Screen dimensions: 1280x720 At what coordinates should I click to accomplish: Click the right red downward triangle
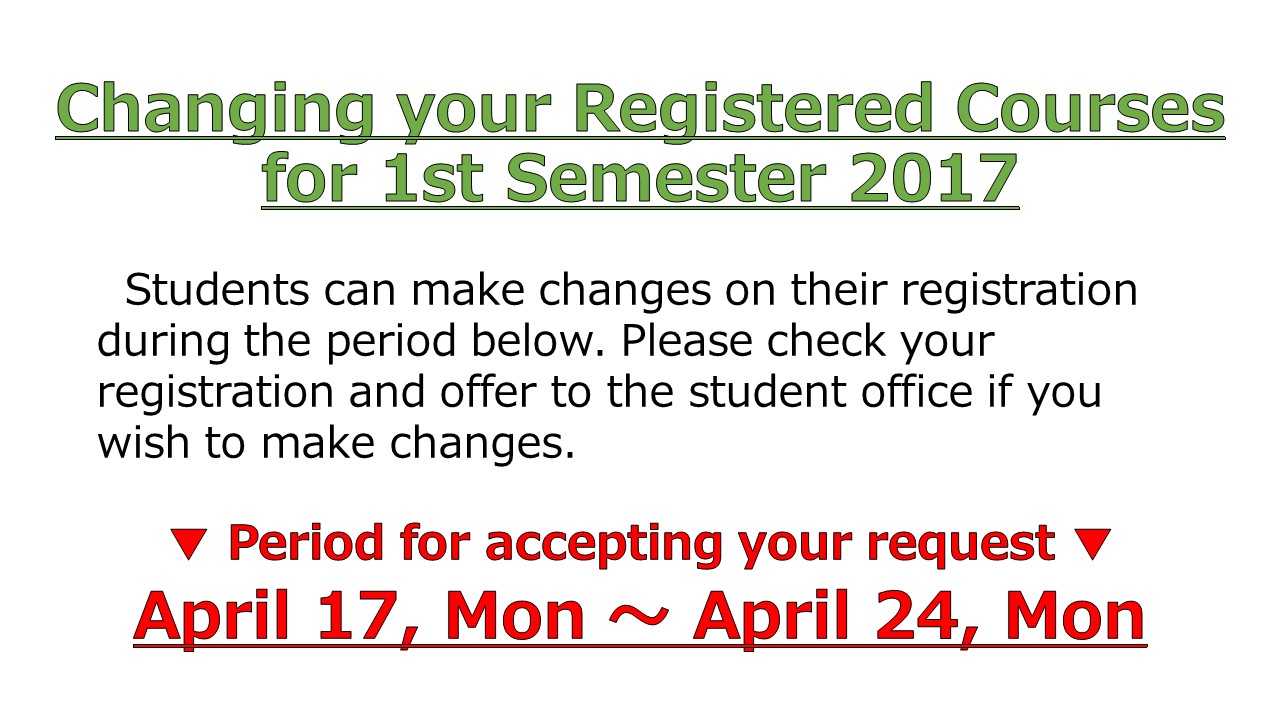click(x=1092, y=544)
